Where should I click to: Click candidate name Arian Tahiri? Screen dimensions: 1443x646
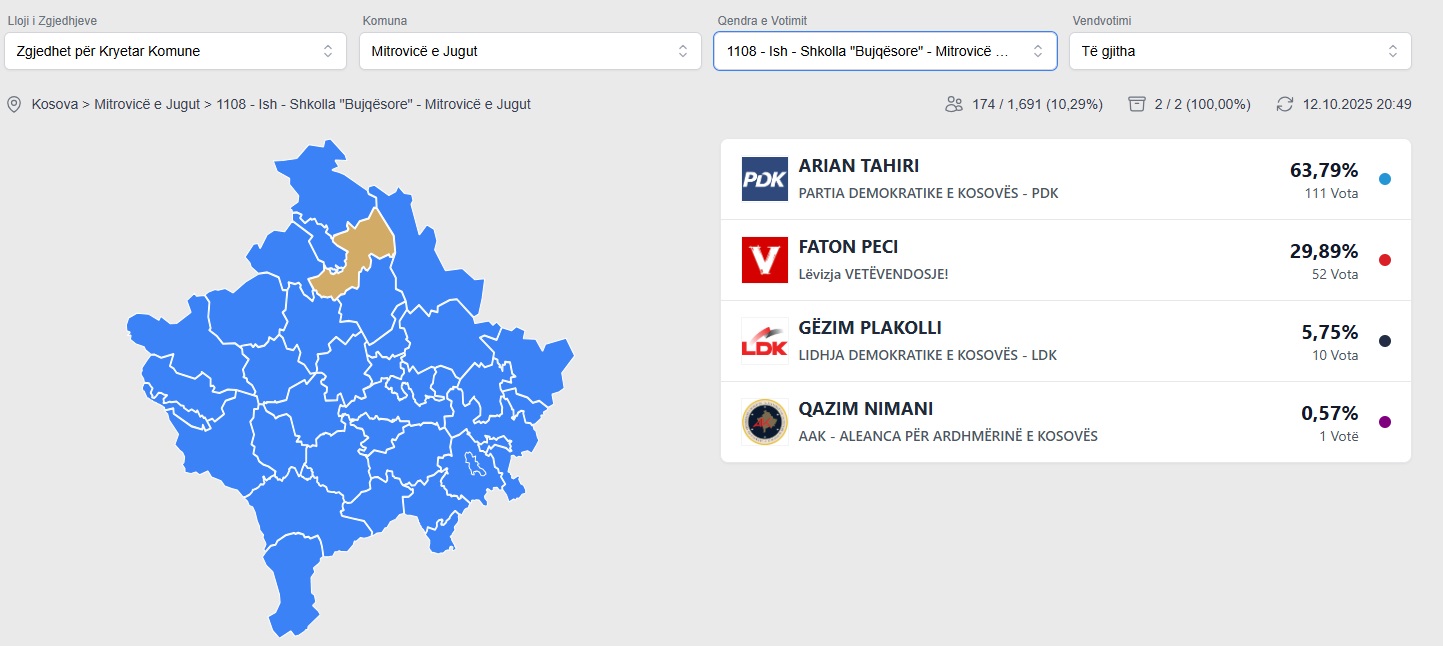pos(858,166)
